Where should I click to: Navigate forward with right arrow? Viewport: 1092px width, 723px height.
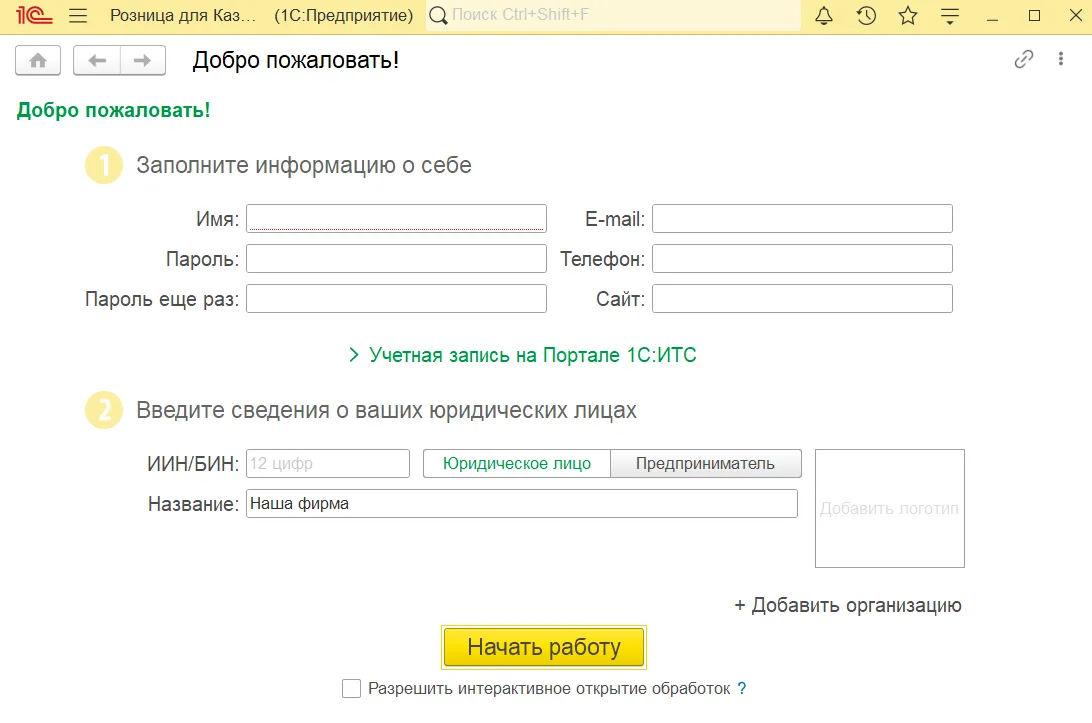[143, 60]
